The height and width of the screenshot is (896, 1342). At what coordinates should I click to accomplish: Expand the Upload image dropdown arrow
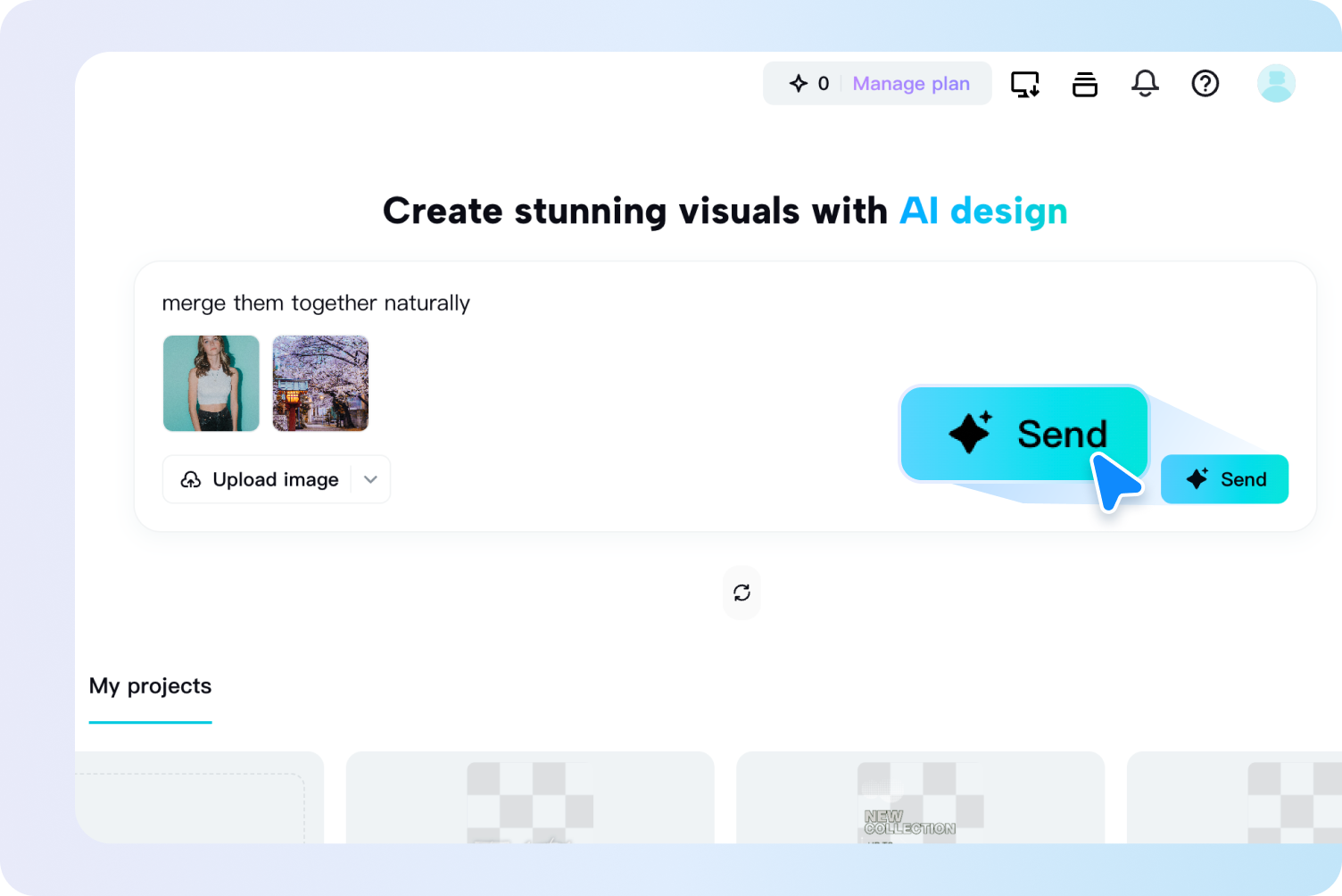click(x=370, y=480)
